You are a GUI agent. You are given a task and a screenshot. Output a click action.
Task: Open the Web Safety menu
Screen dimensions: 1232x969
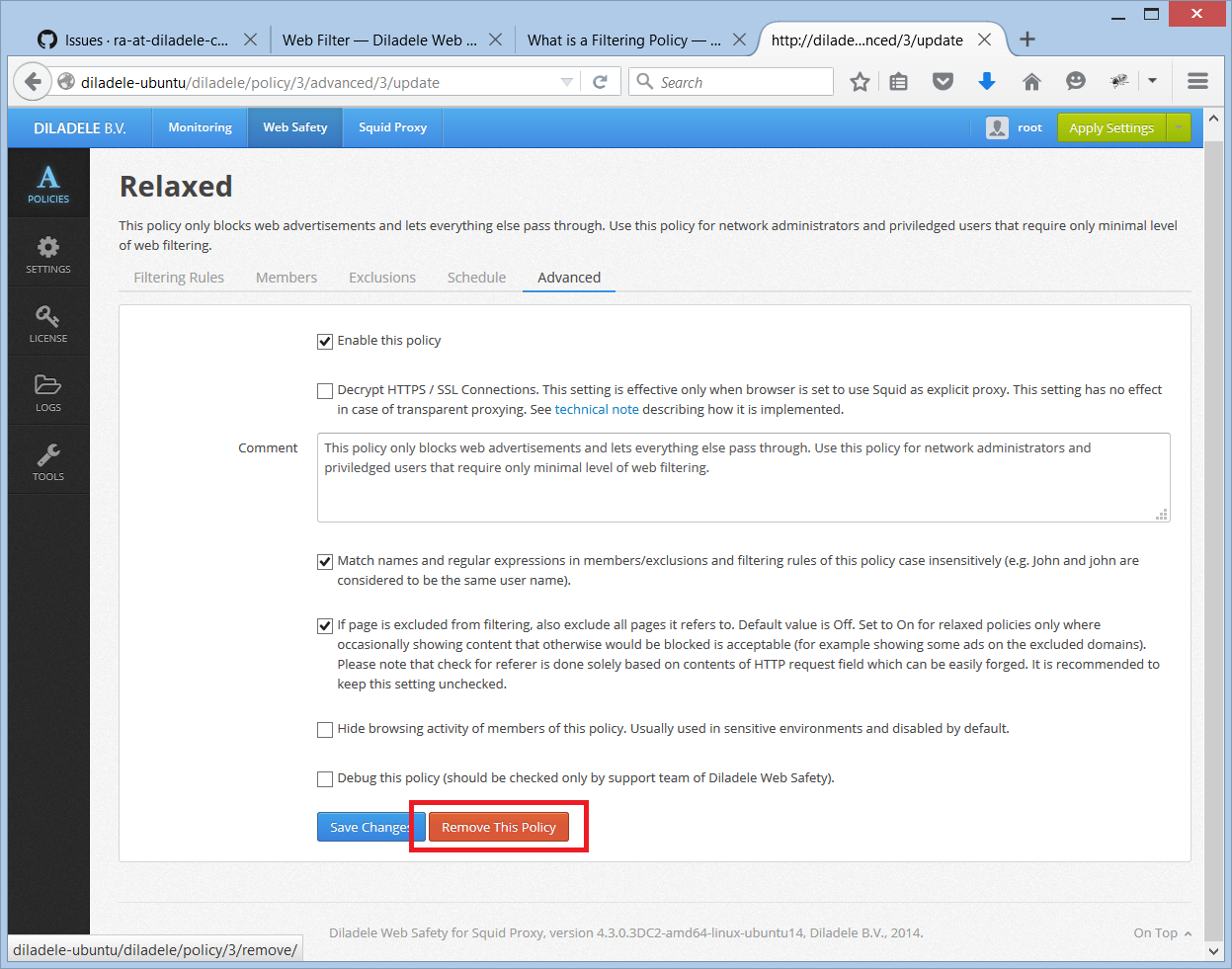coord(295,127)
